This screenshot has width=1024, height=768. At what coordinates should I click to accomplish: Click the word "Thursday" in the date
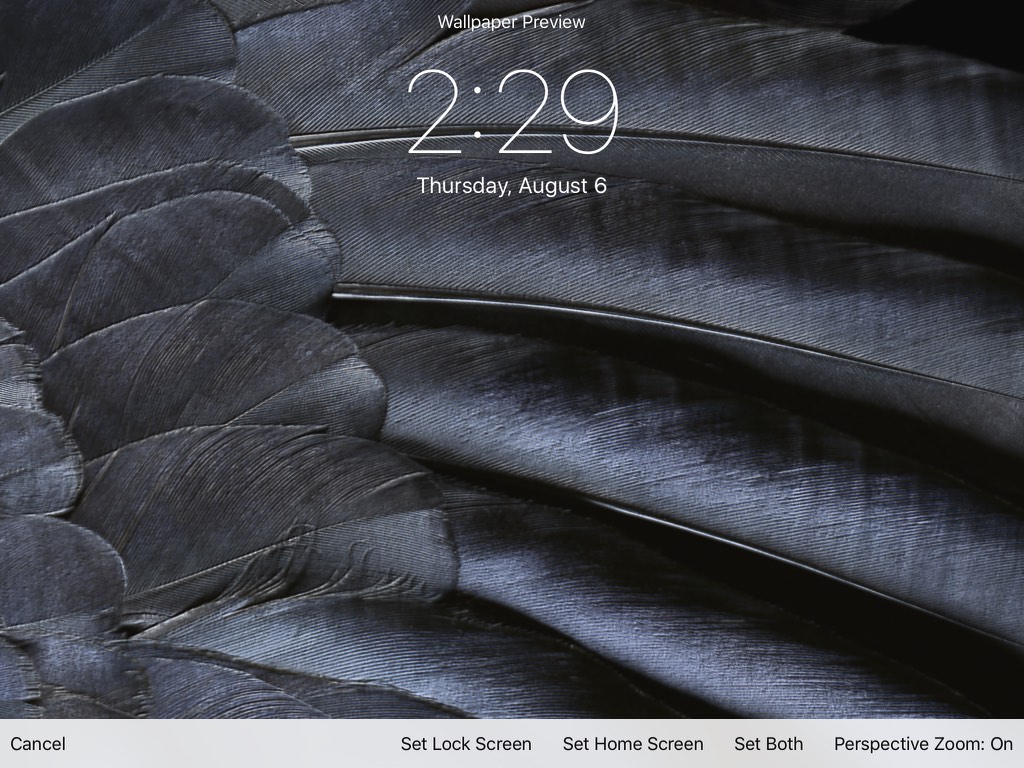coord(461,186)
